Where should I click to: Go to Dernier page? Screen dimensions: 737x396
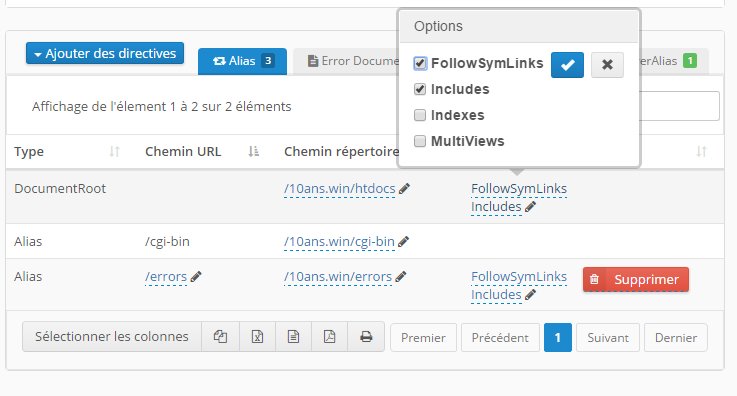pos(676,338)
